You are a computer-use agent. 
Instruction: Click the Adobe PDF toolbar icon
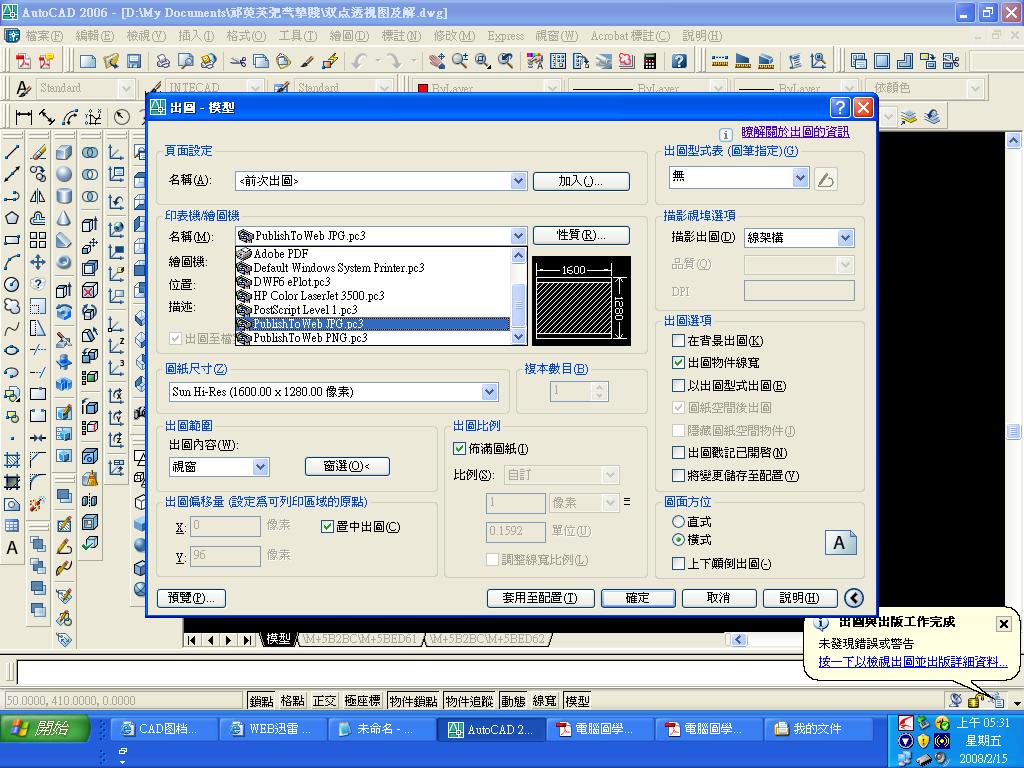23,61
